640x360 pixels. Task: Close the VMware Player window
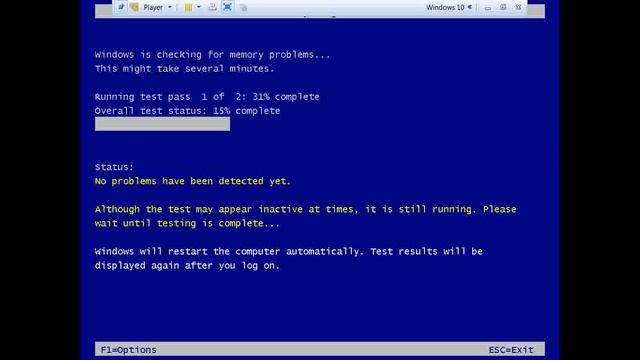coord(518,7)
